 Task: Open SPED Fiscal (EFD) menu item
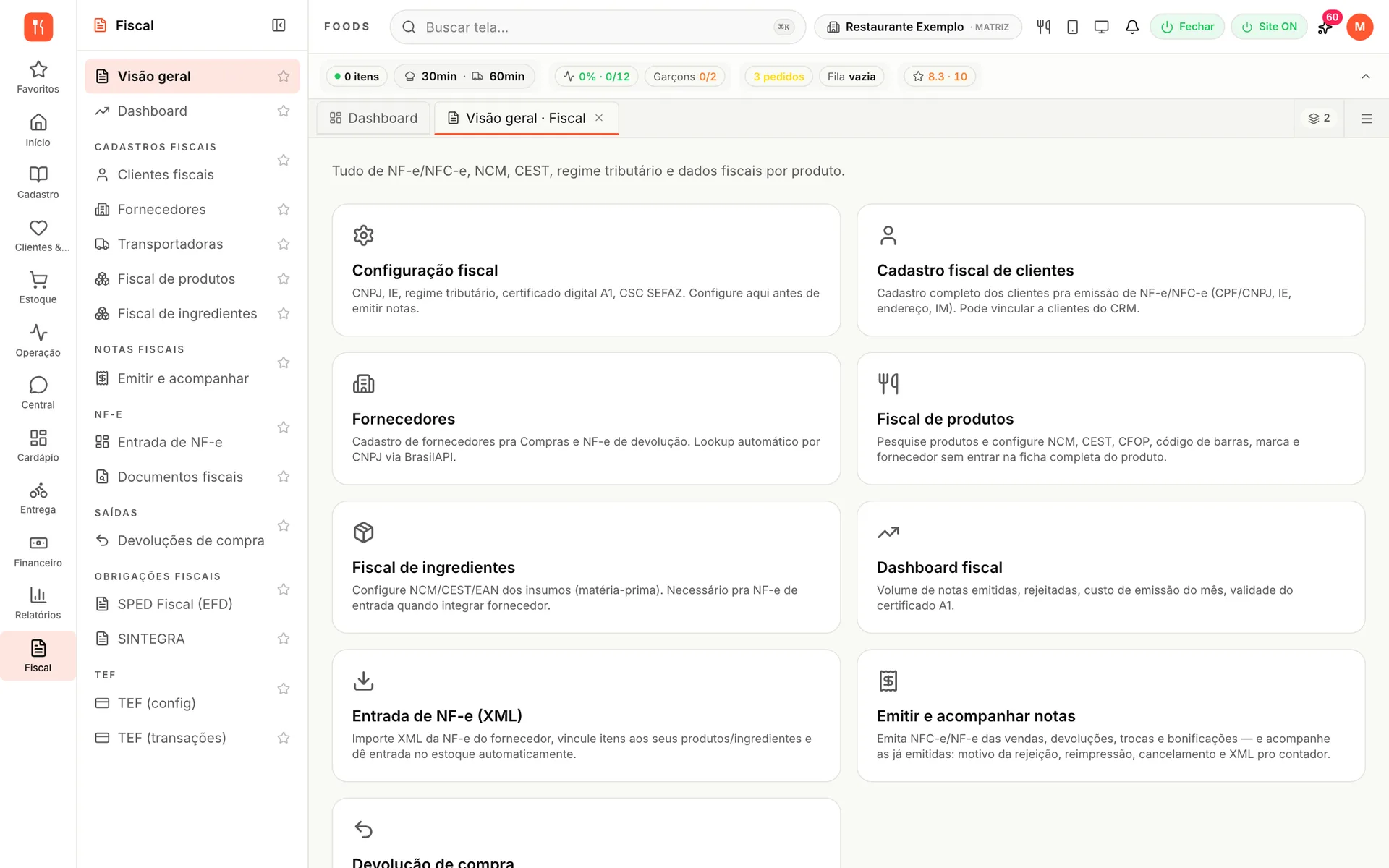[175, 604]
